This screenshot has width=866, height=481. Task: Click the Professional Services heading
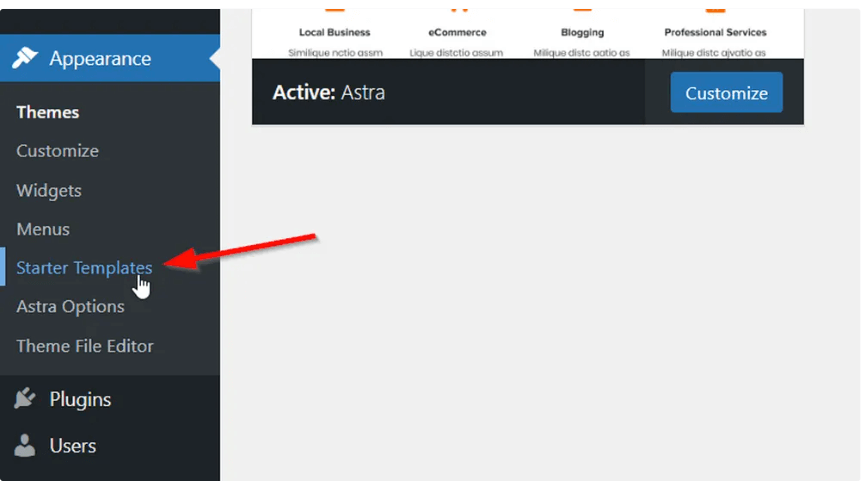[x=715, y=33]
